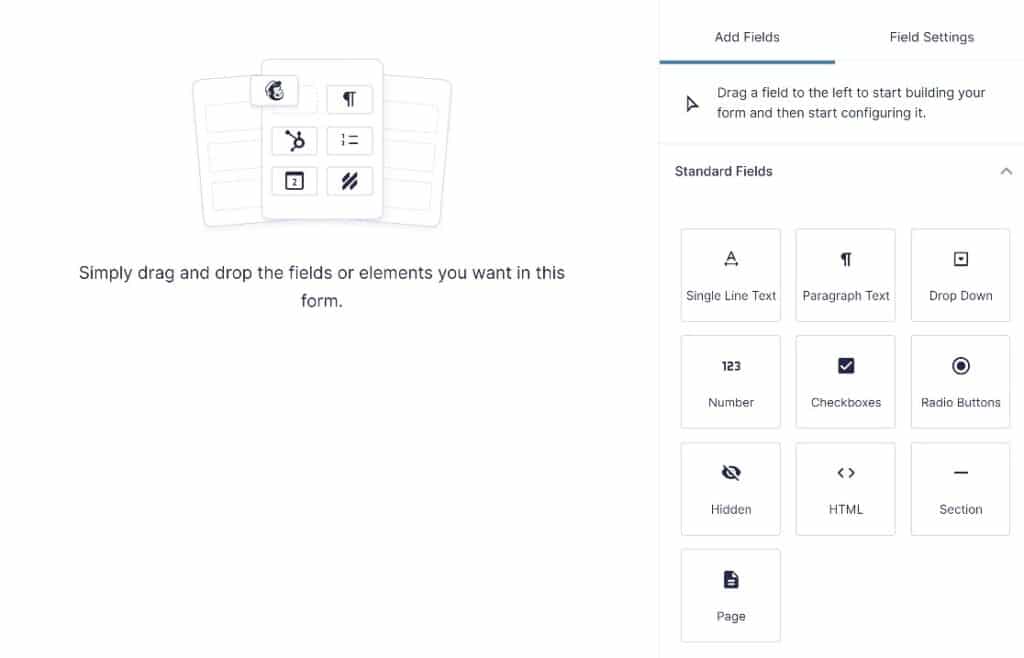Open the Add Fields tab
The width and height of the screenshot is (1024, 658).
(x=747, y=37)
